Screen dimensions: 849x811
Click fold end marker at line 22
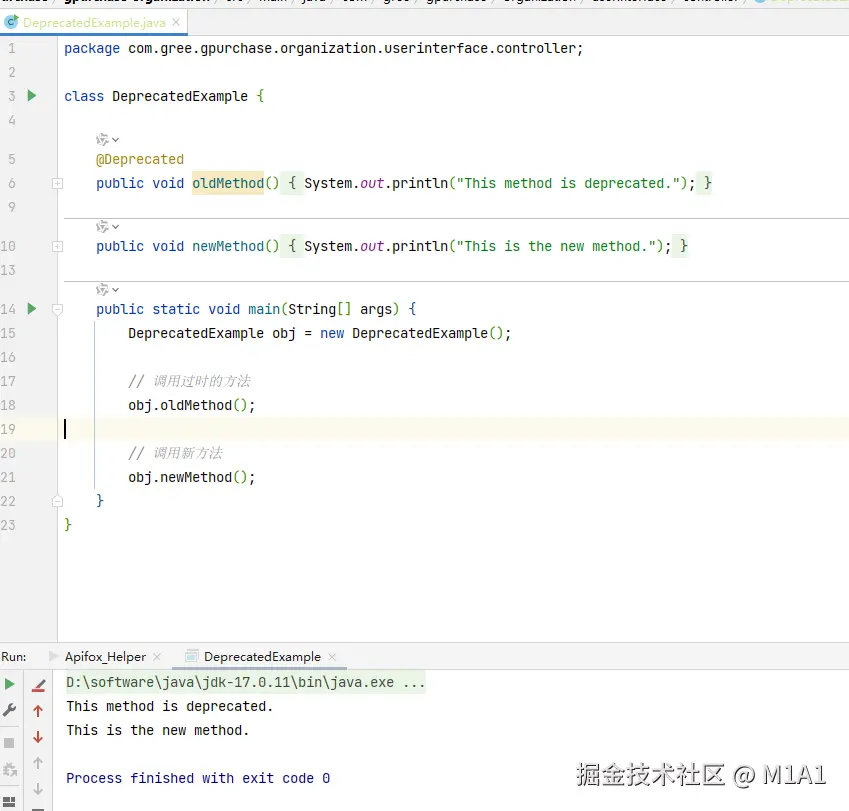[57, 501]
